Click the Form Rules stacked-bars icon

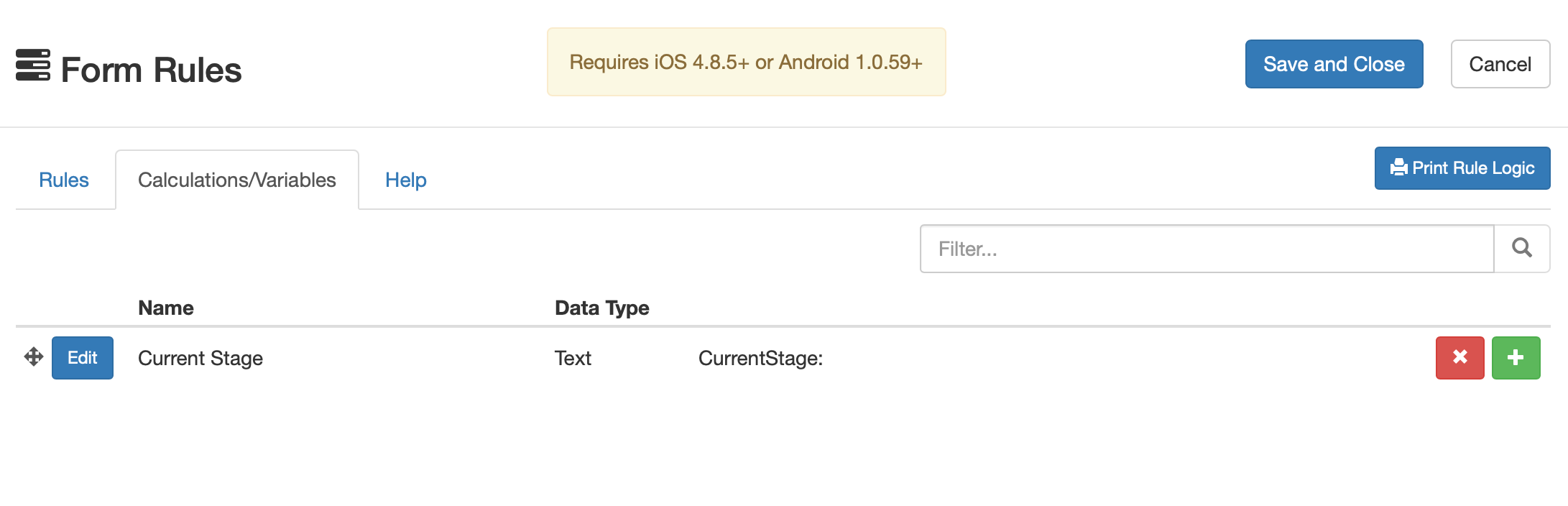(x=33, y=65)
